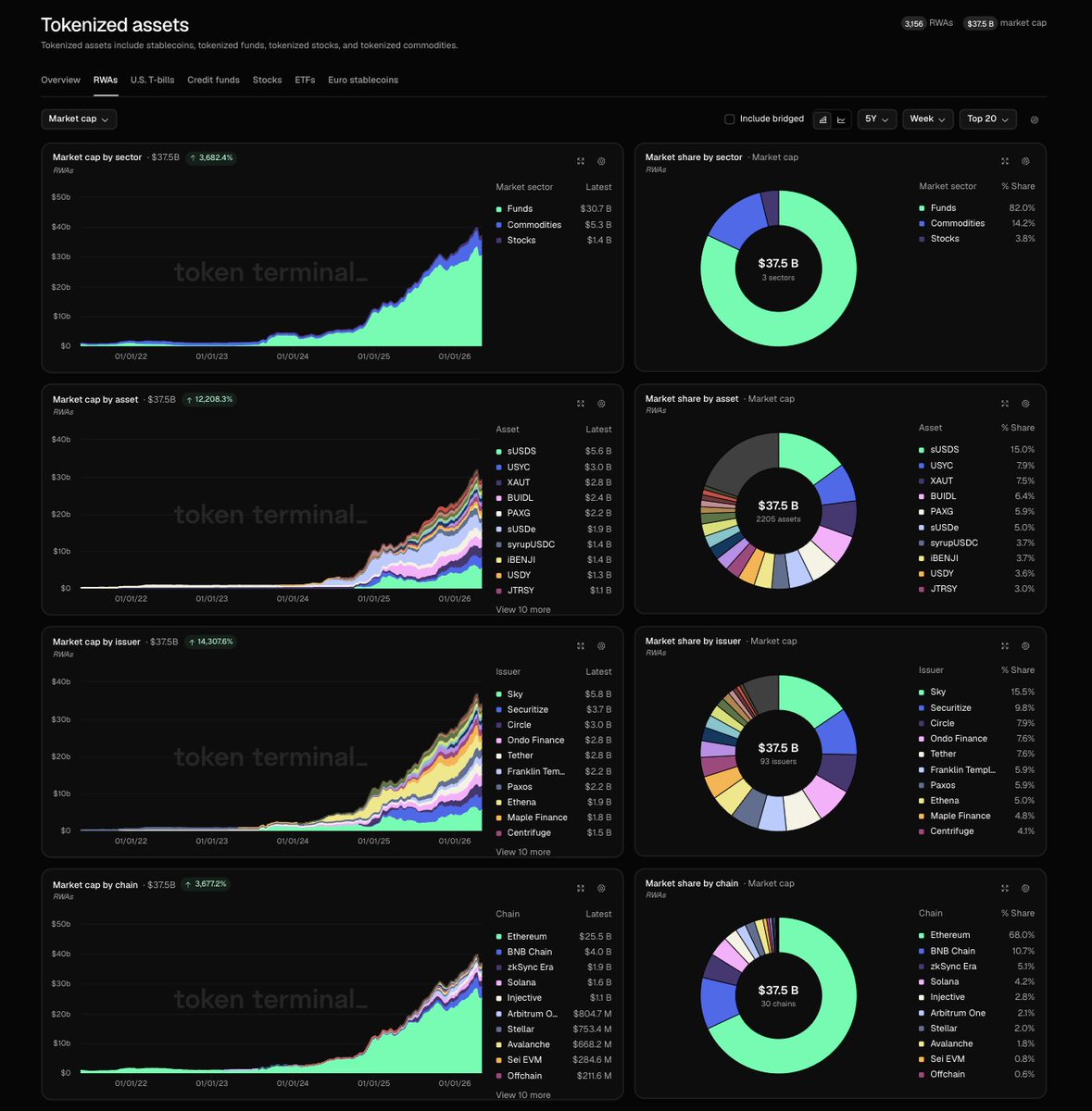Toggle Securitize series in Market cap by issuer legend

pos(553,710)
